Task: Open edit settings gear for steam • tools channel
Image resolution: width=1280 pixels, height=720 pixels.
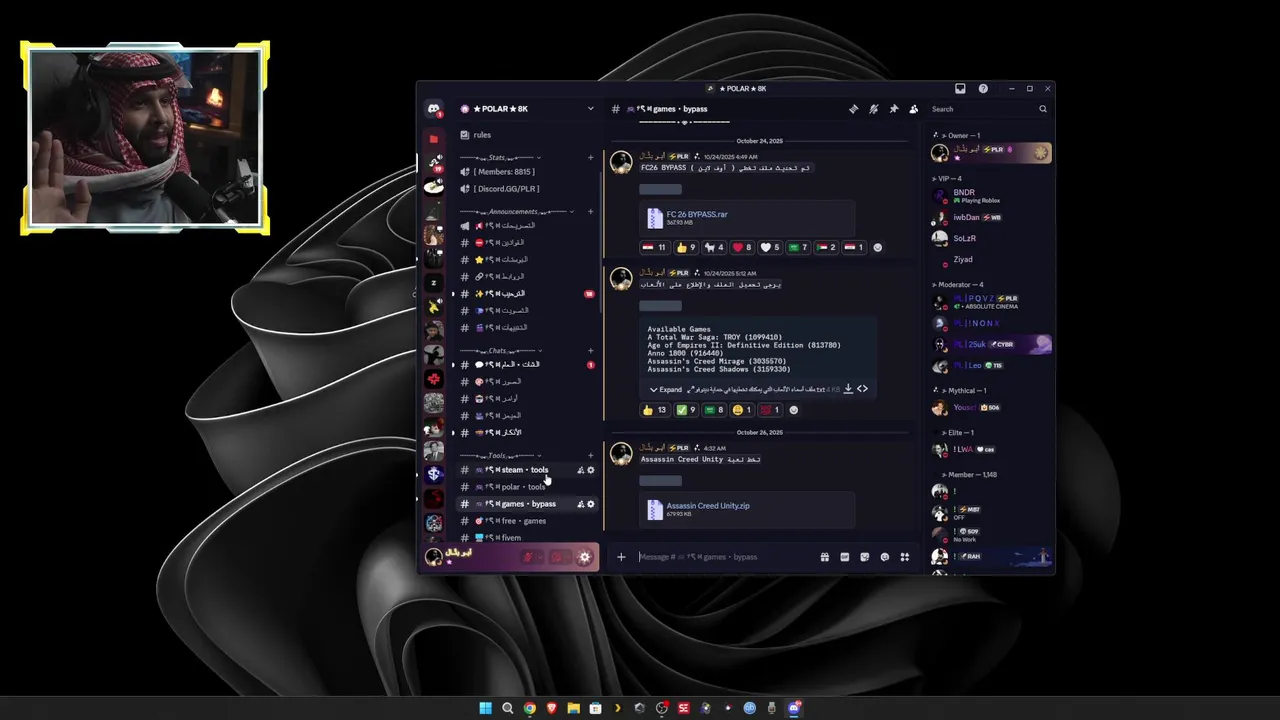Action: 590,470
